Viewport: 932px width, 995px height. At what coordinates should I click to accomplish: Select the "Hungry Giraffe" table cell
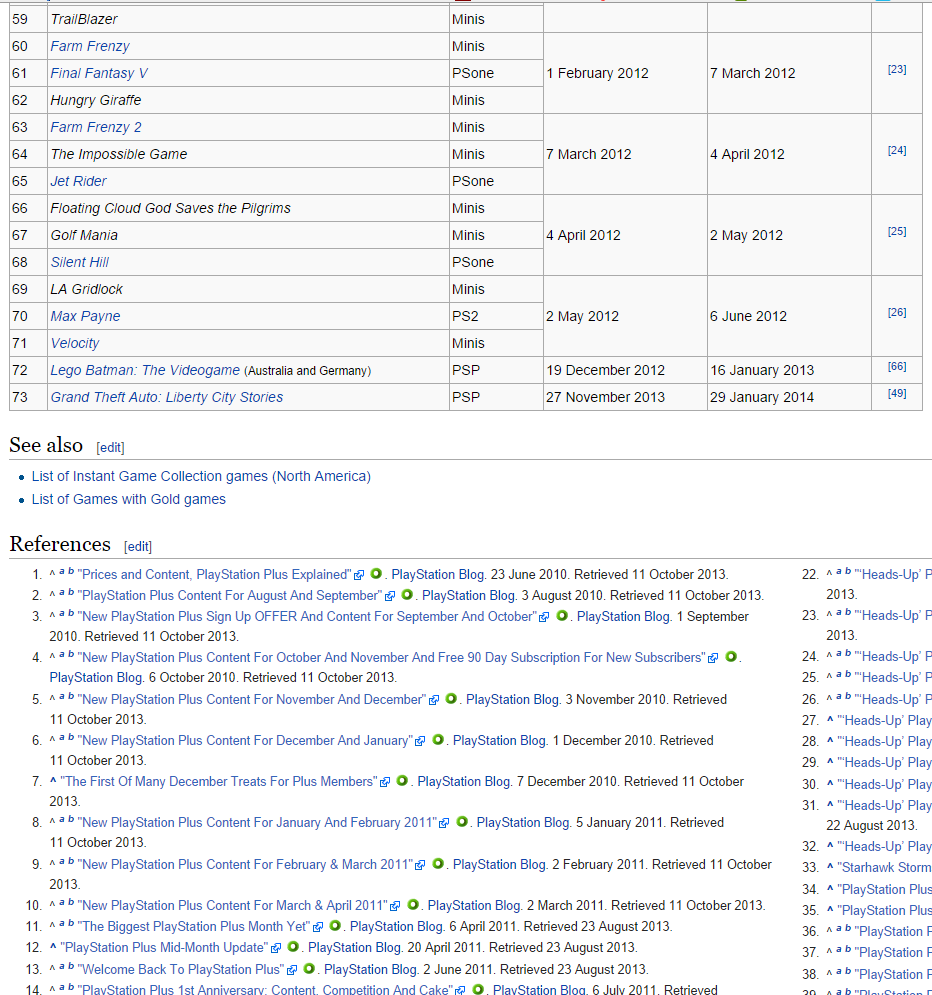tap(248, 100)
